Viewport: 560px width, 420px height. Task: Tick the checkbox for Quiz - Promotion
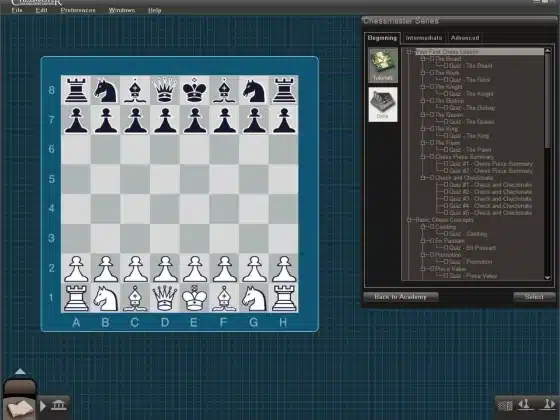point(446,262)
